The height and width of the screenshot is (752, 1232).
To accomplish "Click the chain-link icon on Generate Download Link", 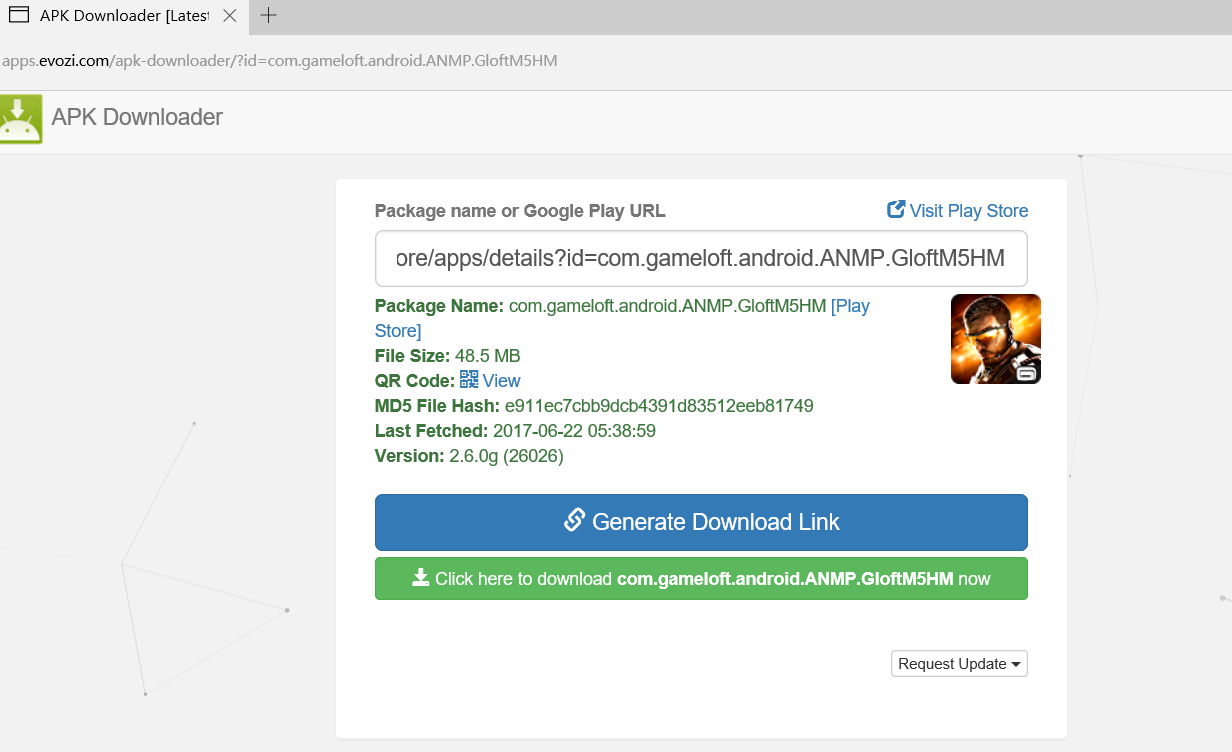I will pos(574,521).
